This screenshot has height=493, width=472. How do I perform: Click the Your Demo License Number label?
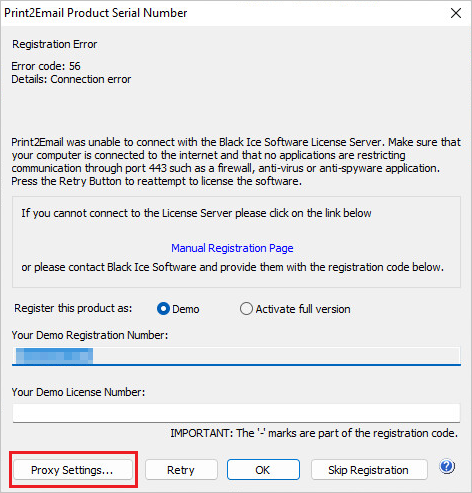pyautogui.click(x=78, y=392)
